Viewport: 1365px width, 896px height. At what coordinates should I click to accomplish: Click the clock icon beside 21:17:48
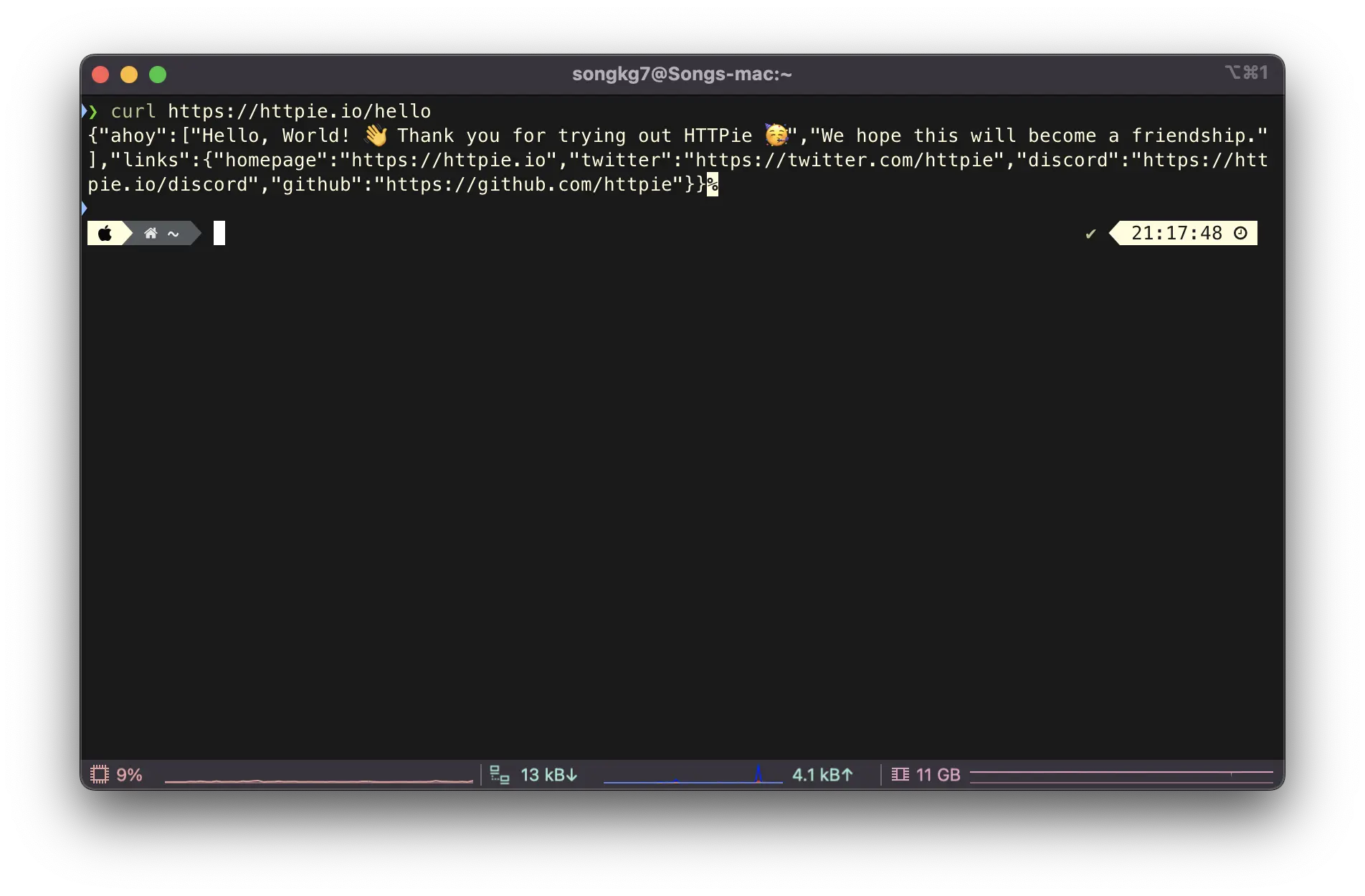1240,233
